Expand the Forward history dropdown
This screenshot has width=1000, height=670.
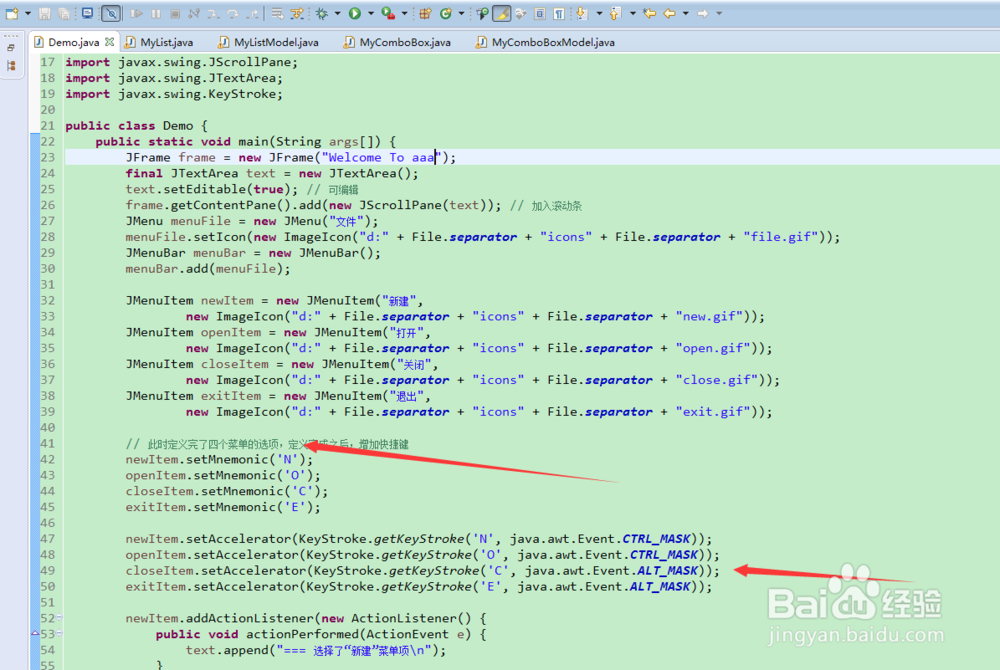(x=719, y=13)
